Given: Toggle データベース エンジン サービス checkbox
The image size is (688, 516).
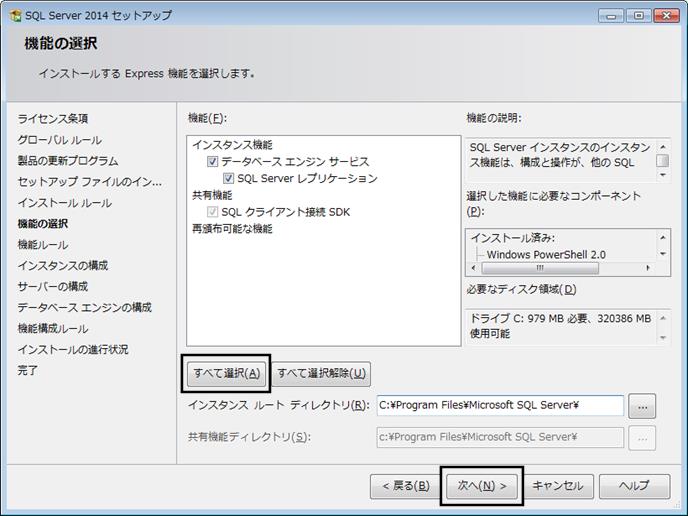Looking at the screenshot, I should pyautogui.click(x=212, y=161).
